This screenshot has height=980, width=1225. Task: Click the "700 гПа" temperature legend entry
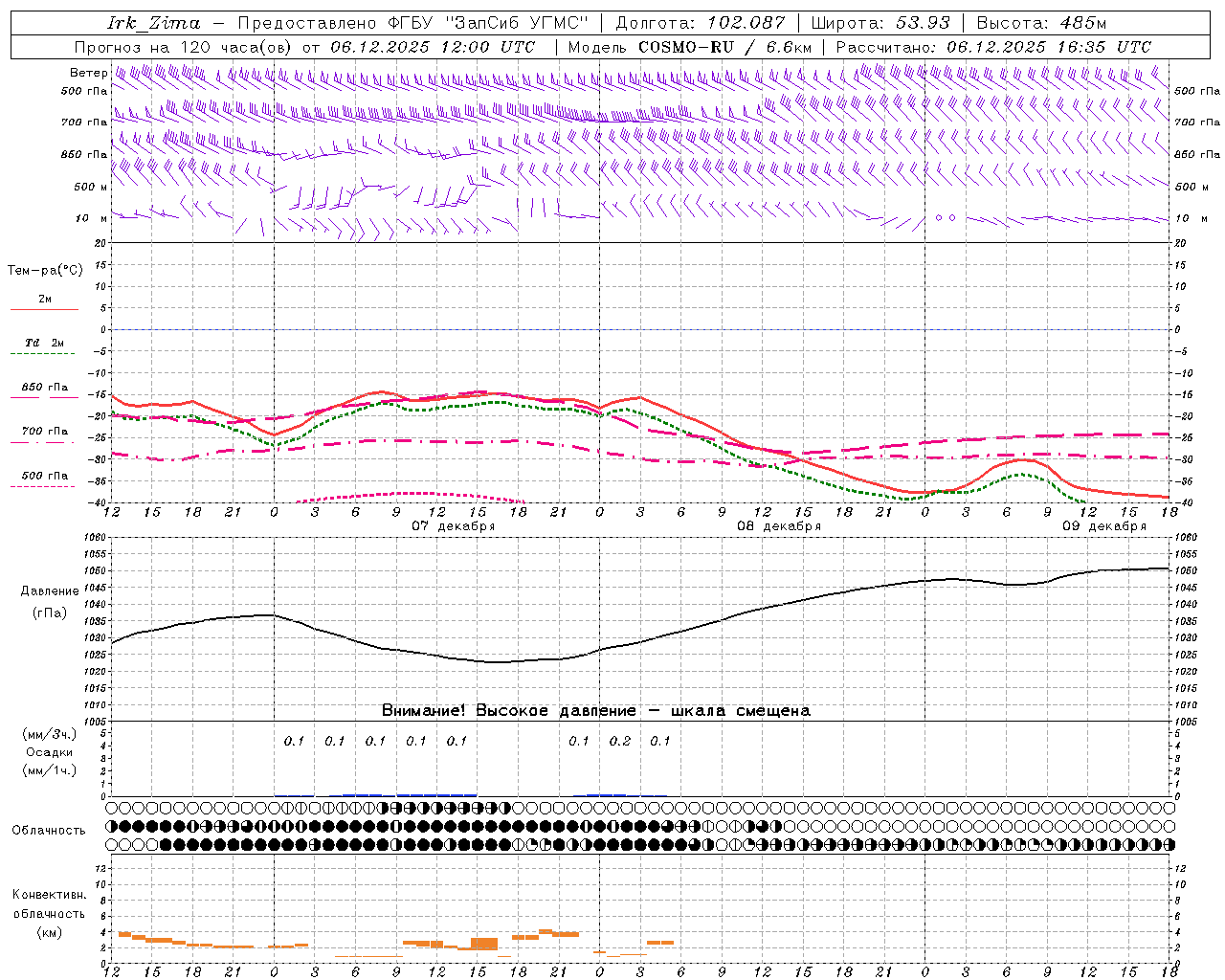(x=45, y=432)
